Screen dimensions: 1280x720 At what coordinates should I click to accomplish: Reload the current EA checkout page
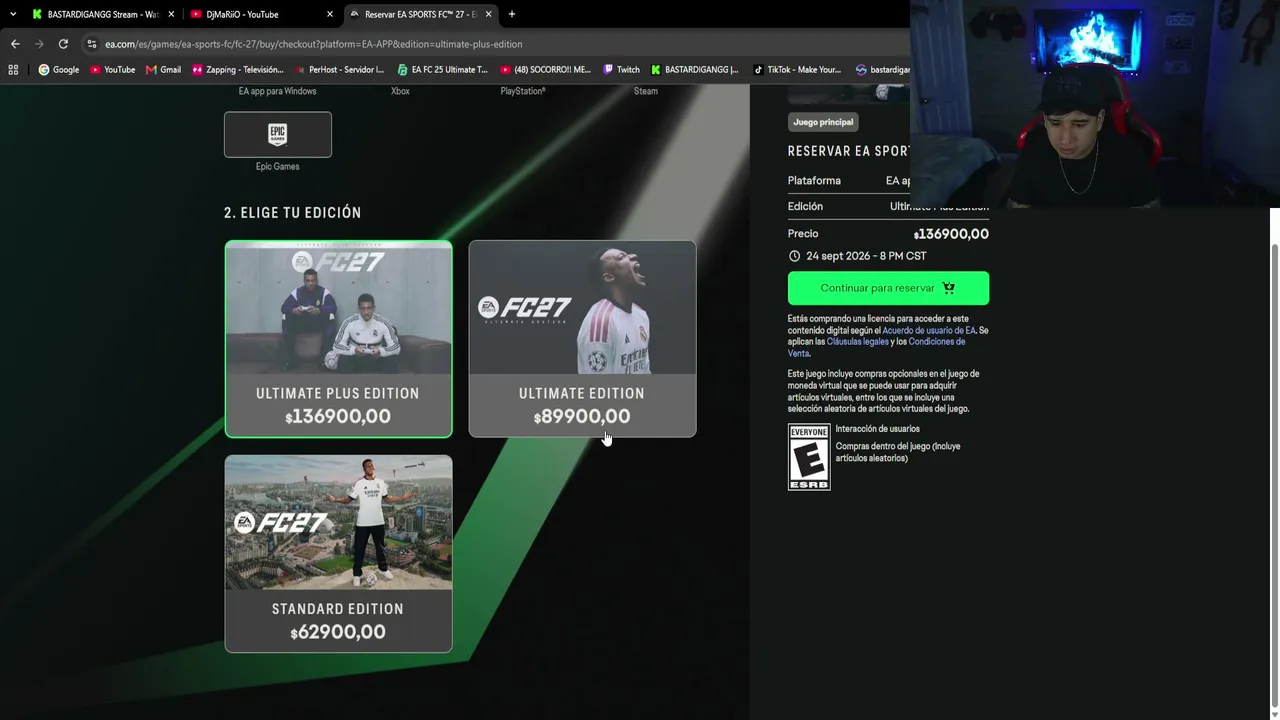click(63, 44)
